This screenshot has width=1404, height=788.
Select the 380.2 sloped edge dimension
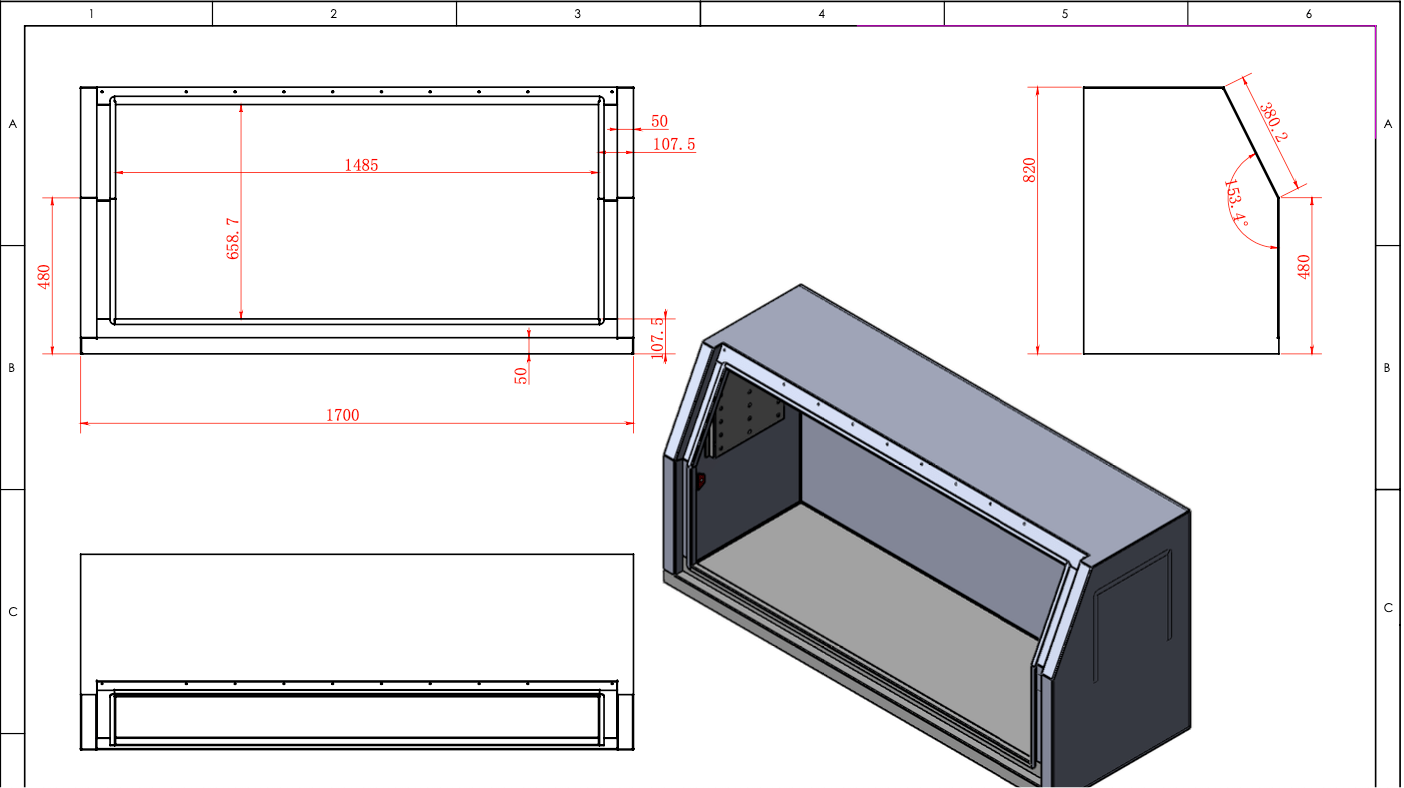(1272, 123)
